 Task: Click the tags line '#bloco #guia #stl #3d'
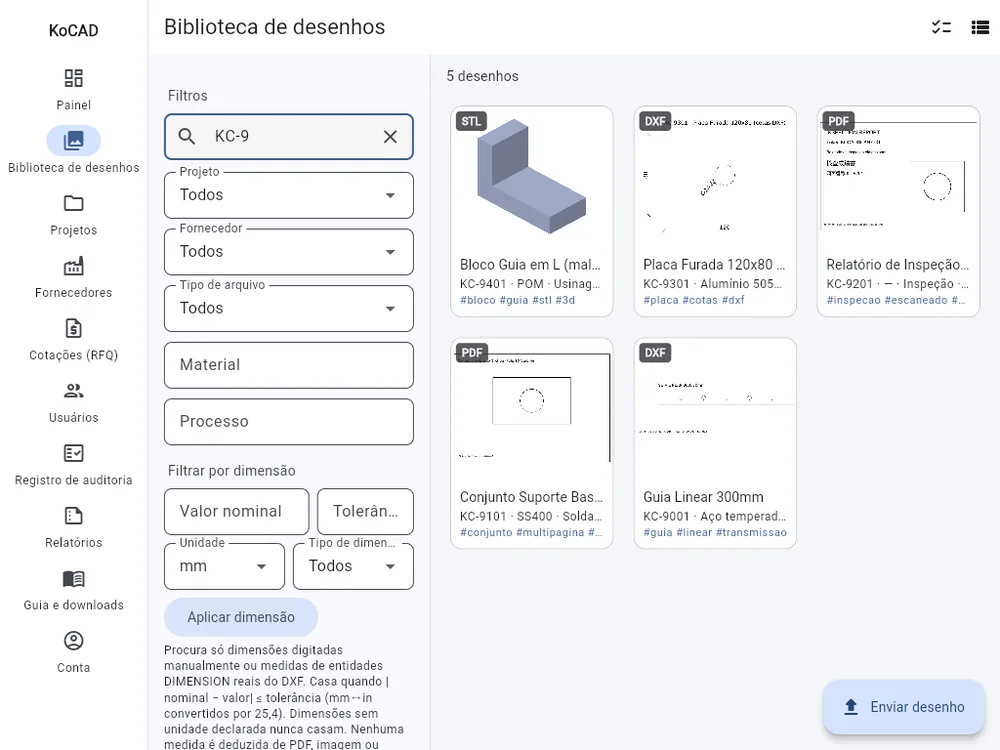click(517, 300)
